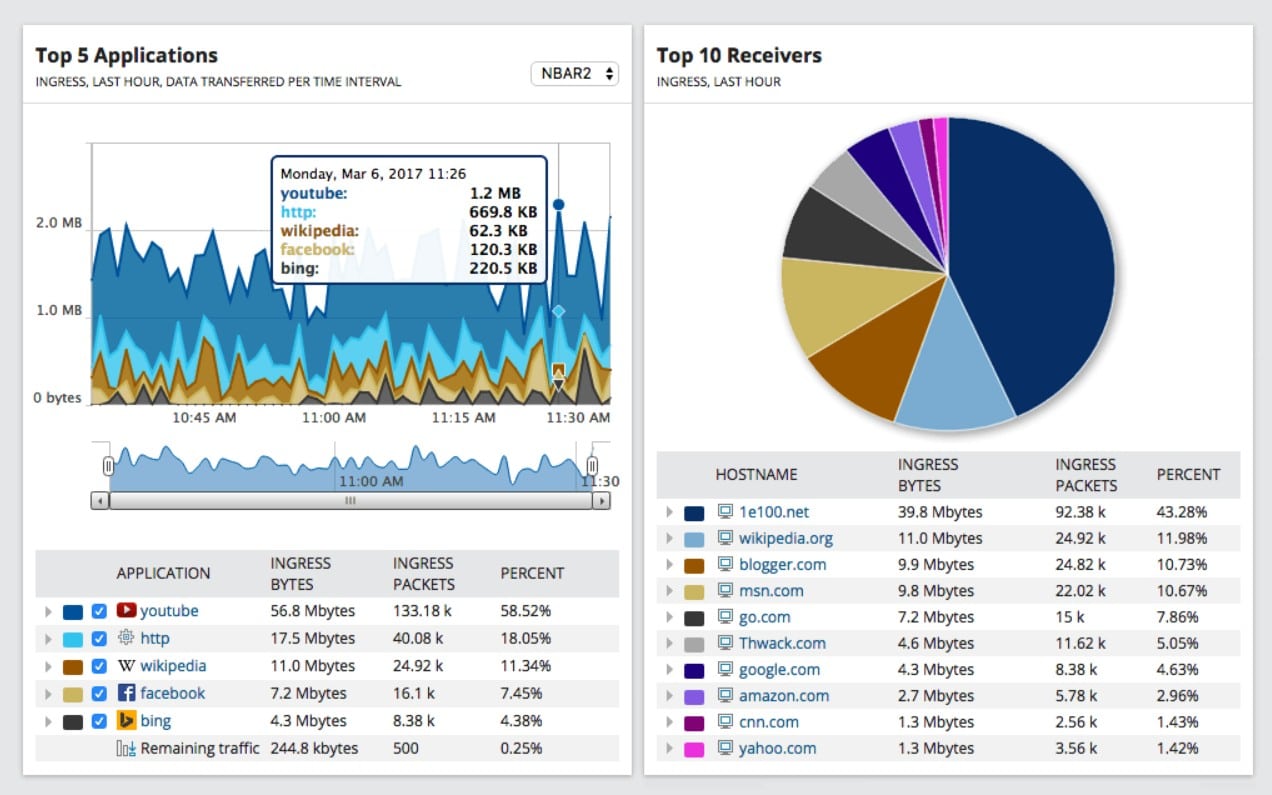Image resolution: width=1272 pixels, height=795 pixels.
Task: Uncheck the youtube application checkbox
Action: point(99,611)
